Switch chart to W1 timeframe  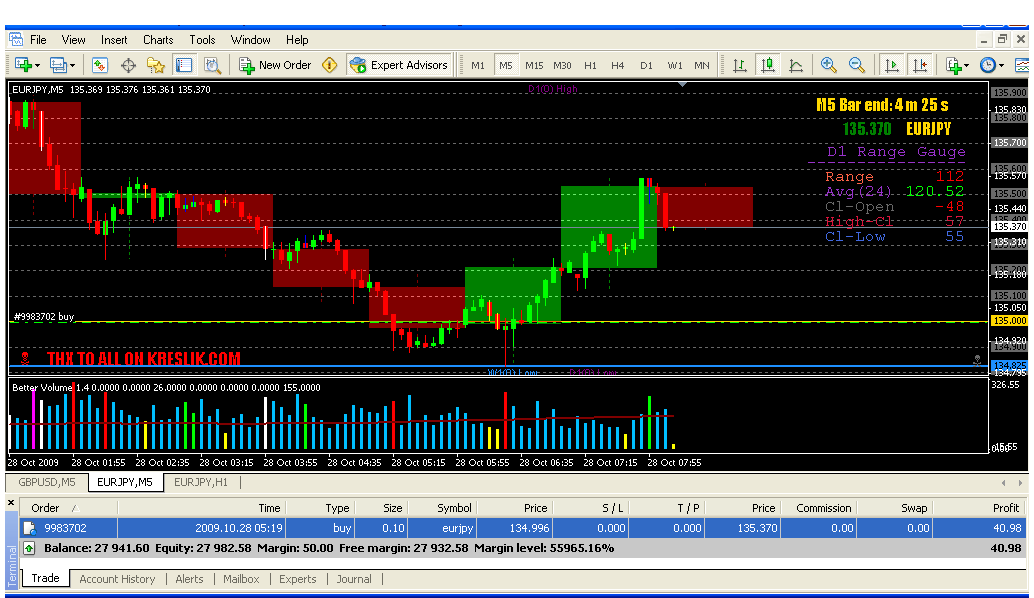click(x=675, y=65)
